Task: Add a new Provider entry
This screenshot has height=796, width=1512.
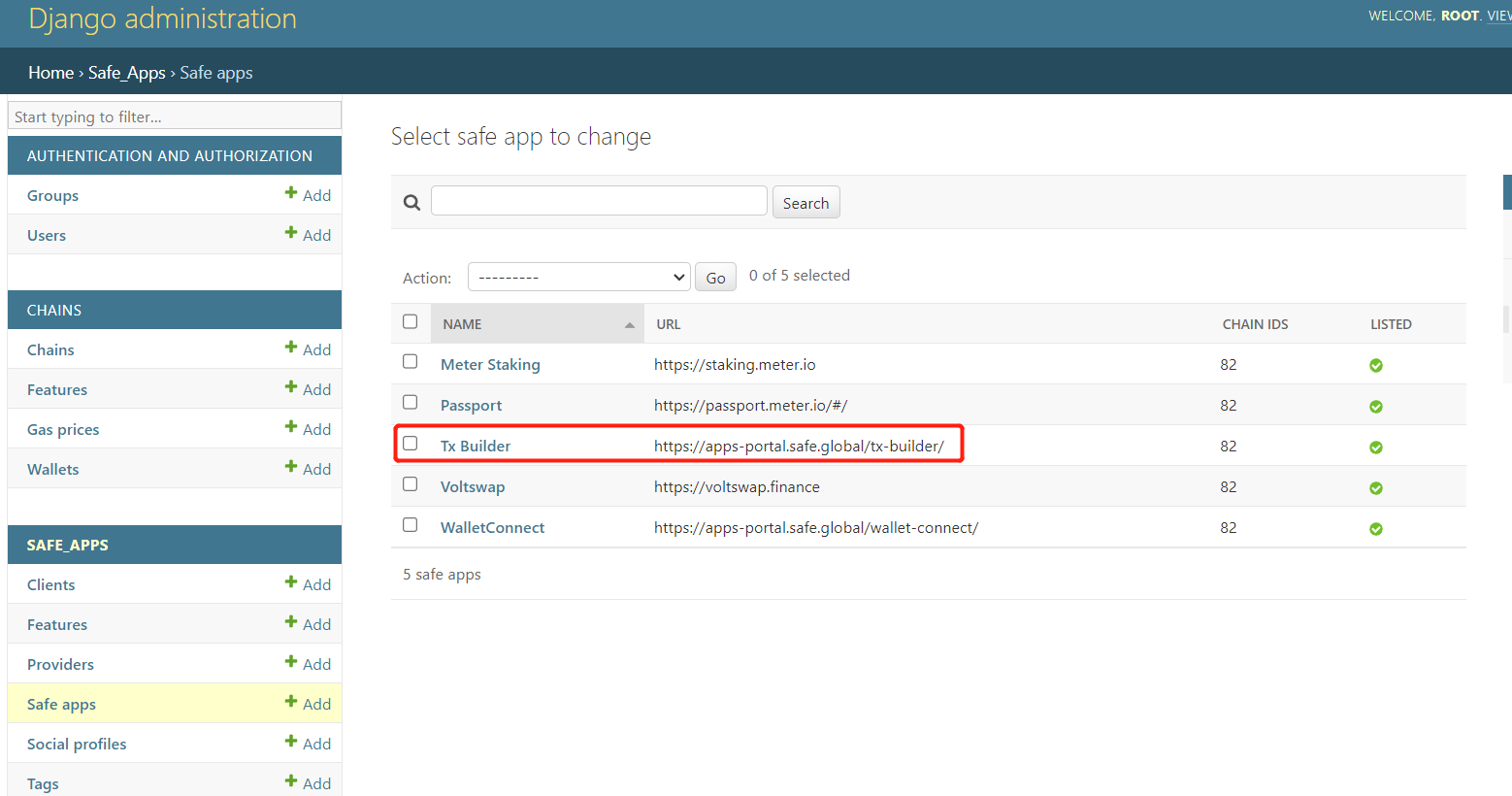Action: [308, 663]
